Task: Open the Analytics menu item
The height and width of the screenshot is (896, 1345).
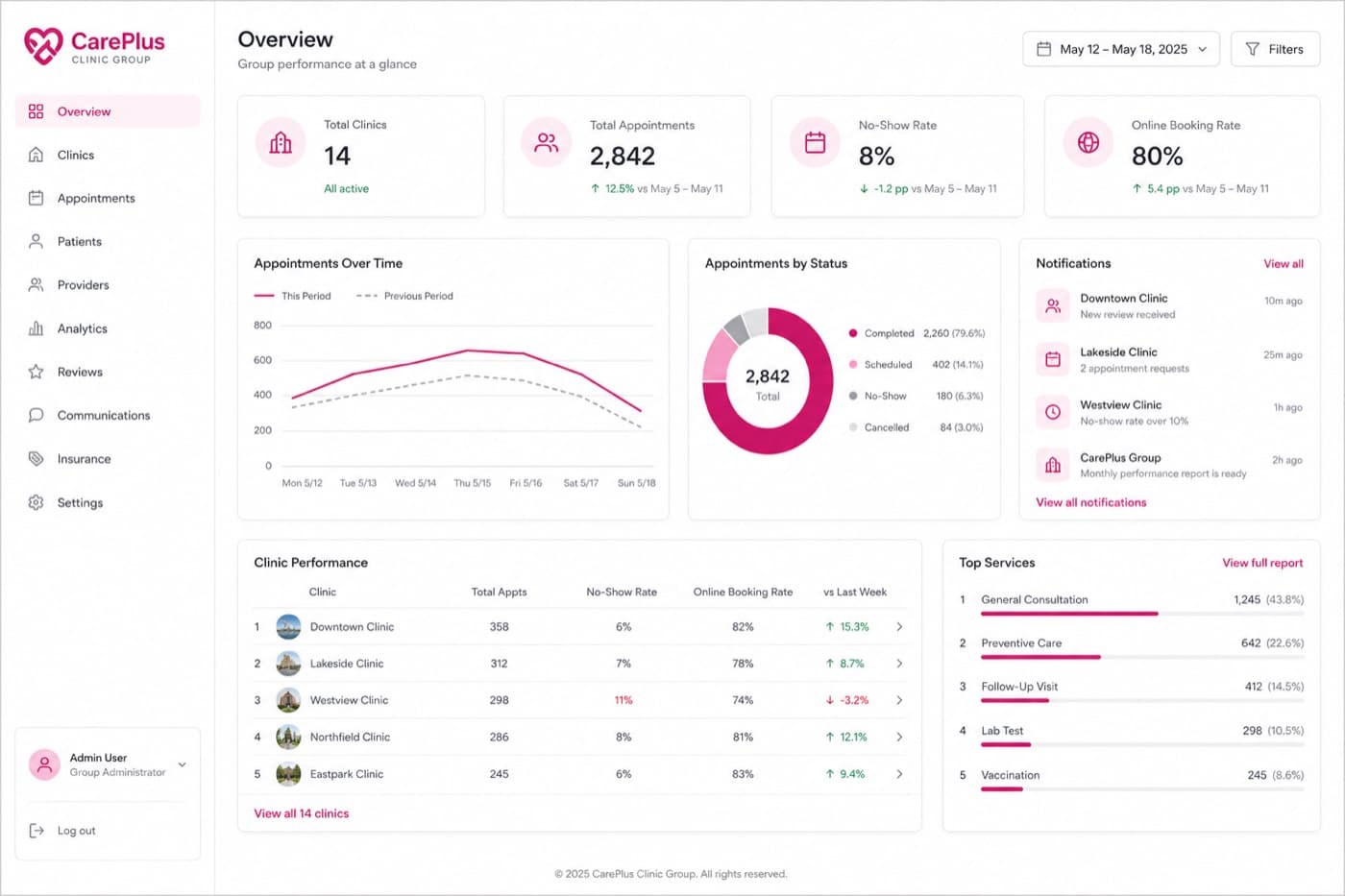Action: 108,328
